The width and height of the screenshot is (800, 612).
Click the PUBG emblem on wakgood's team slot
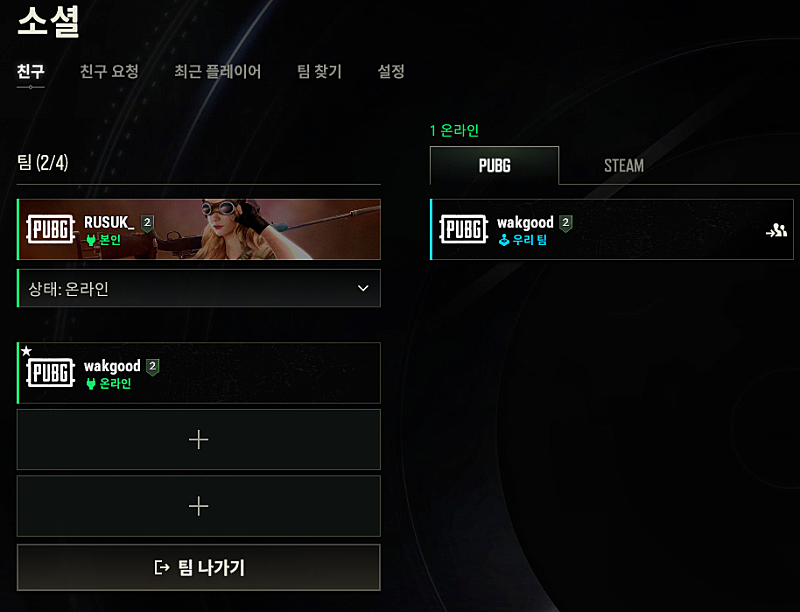coord(51,373)
